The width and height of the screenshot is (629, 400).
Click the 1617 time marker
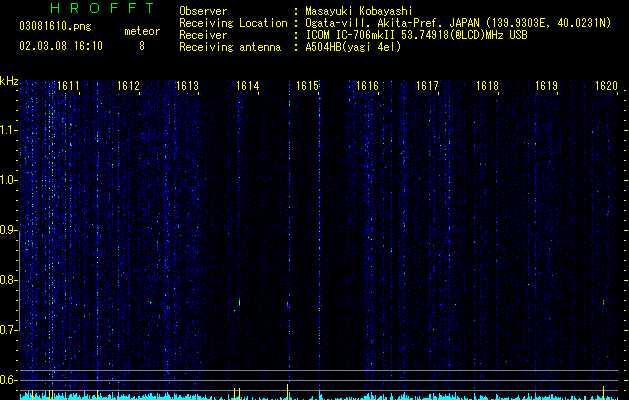(x=427, y=86)
